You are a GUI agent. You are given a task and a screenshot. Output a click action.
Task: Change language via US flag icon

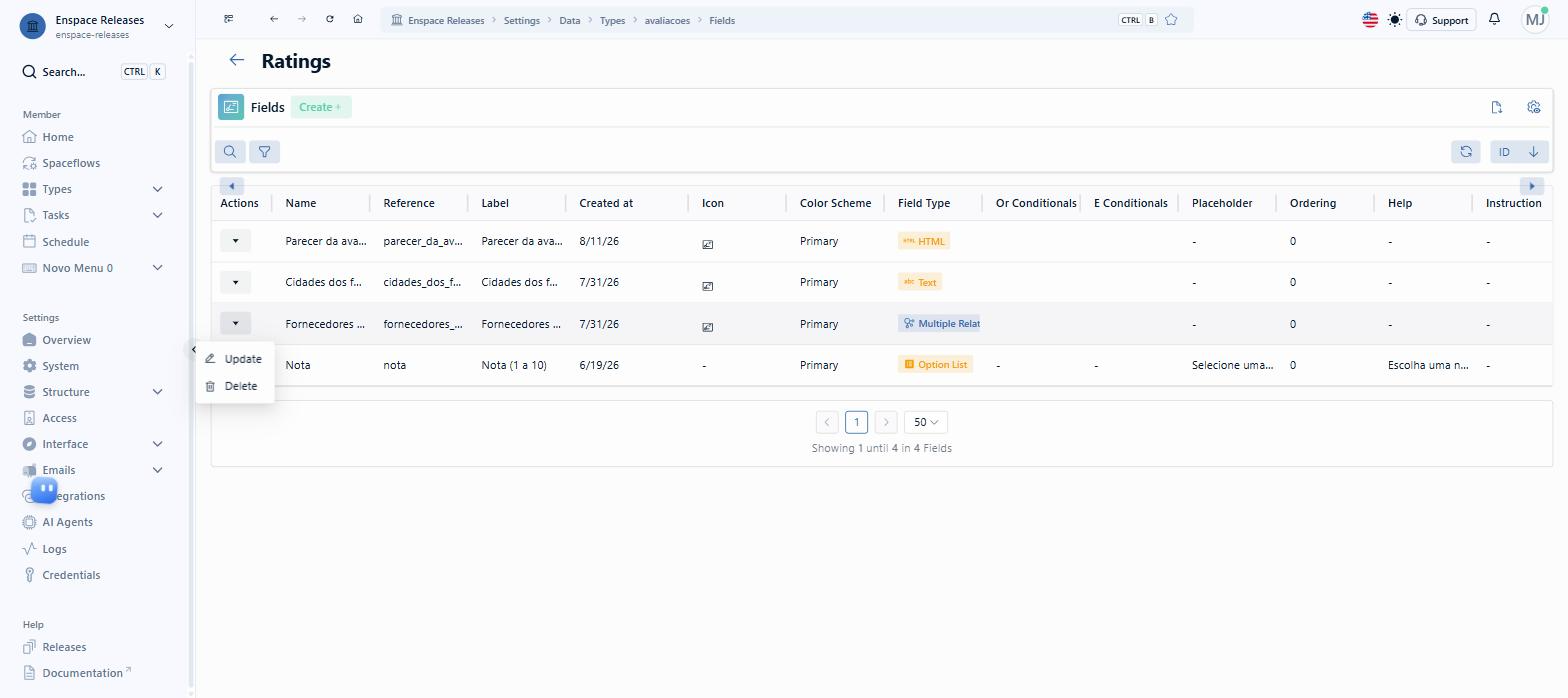1370,20
